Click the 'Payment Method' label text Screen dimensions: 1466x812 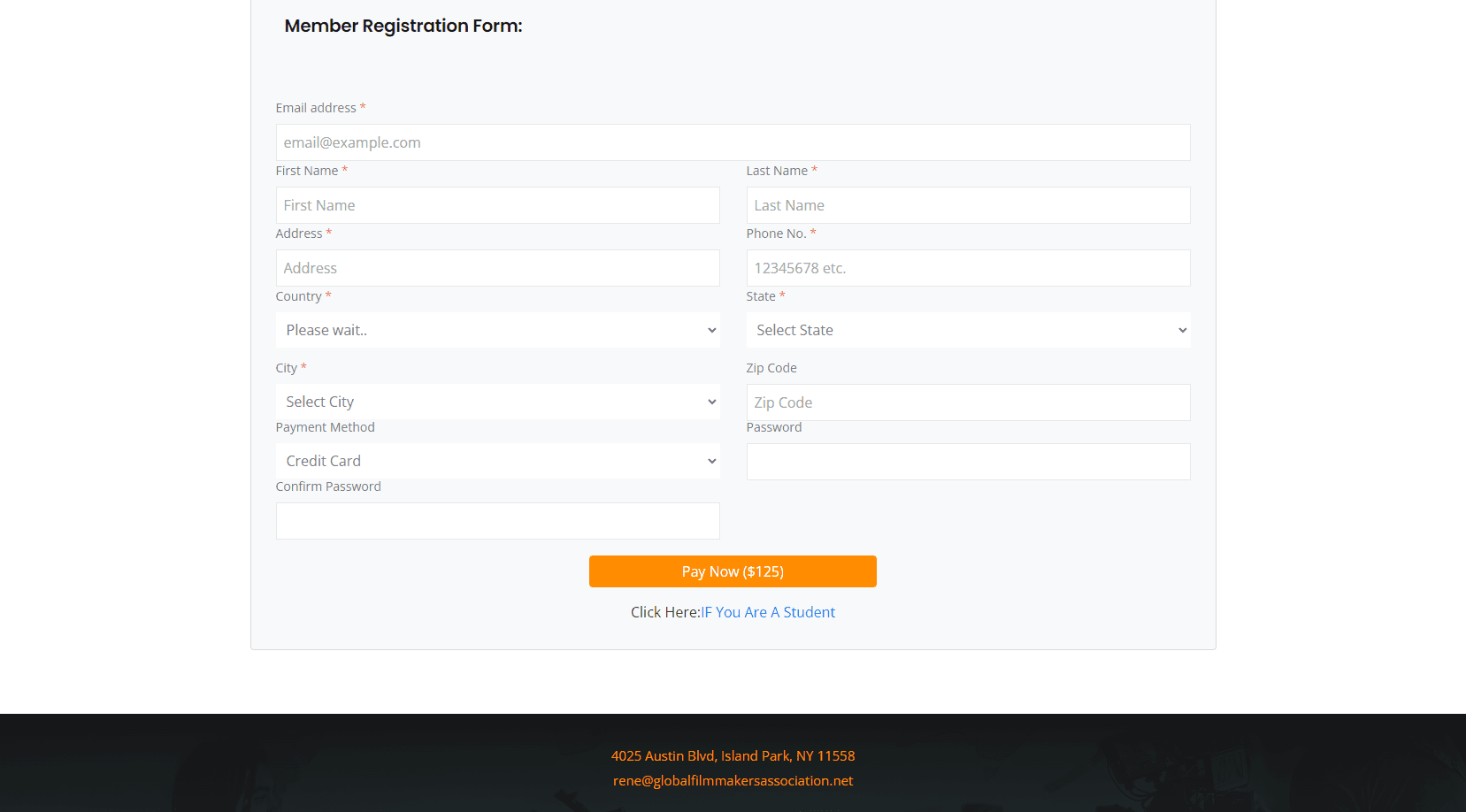(x=325, y=427)
